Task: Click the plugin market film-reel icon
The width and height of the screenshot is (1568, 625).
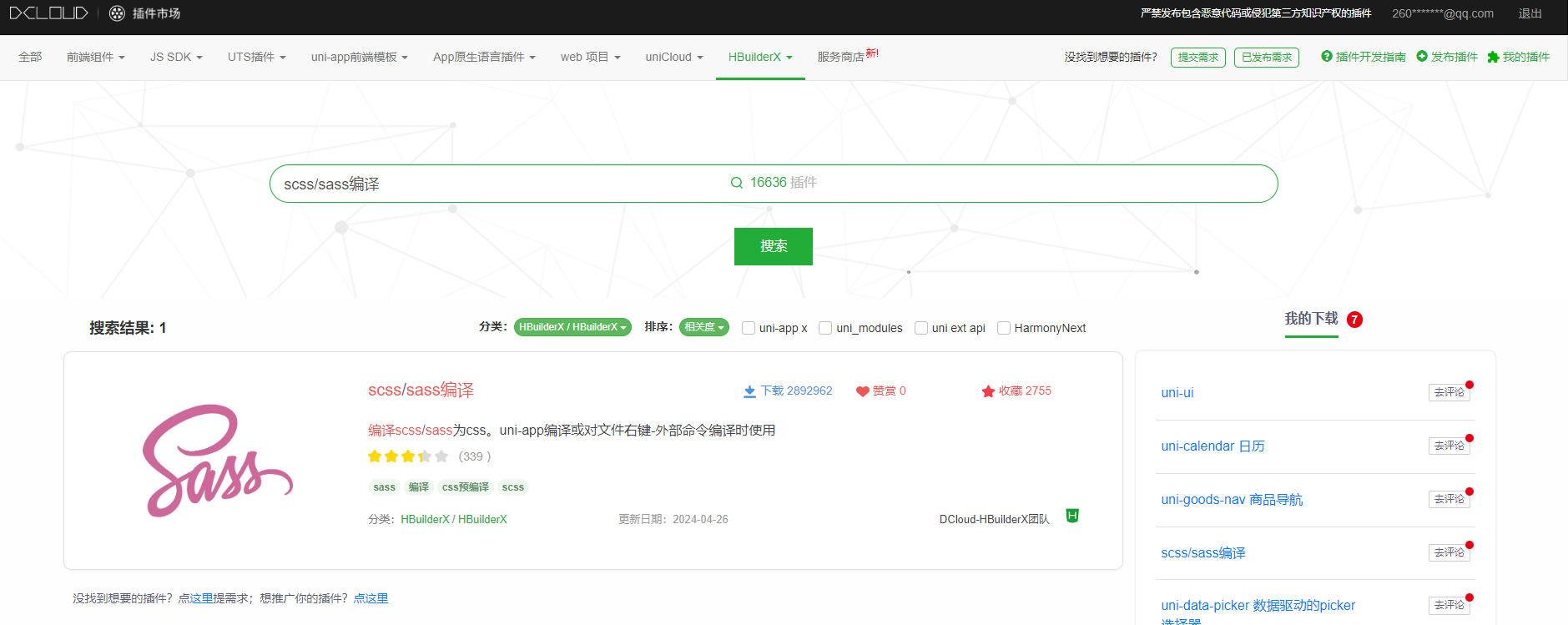Action: click(x=117, y=13)
